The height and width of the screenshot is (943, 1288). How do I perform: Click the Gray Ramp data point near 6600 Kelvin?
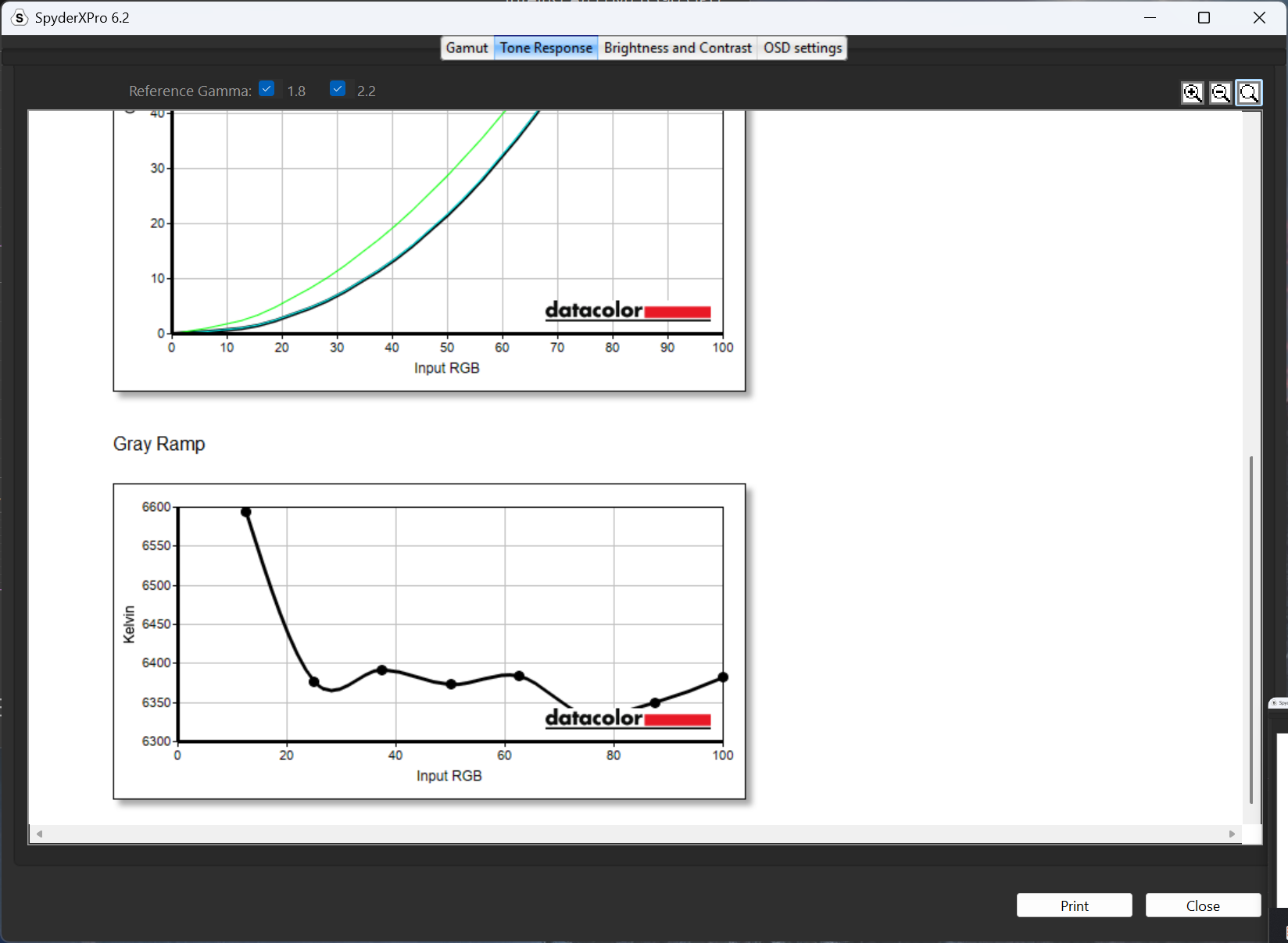point(245,513)
